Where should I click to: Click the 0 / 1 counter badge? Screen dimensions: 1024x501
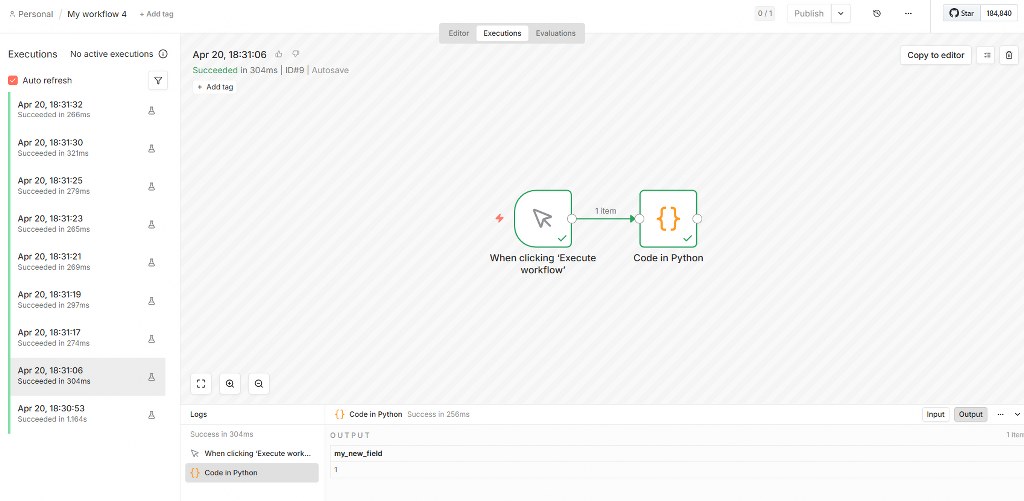[764, 14]
